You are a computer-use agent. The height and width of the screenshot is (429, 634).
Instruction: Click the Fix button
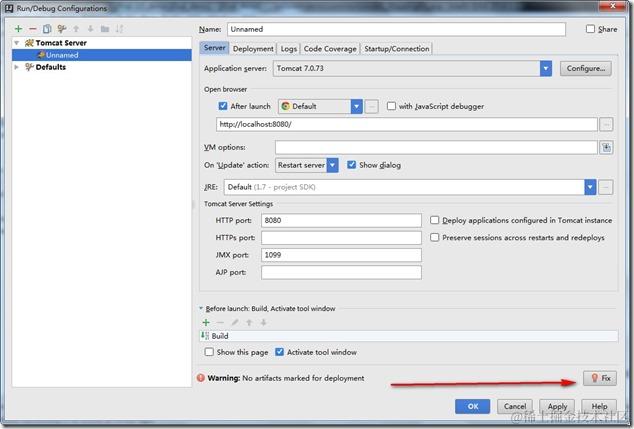(x=600, y=378)
